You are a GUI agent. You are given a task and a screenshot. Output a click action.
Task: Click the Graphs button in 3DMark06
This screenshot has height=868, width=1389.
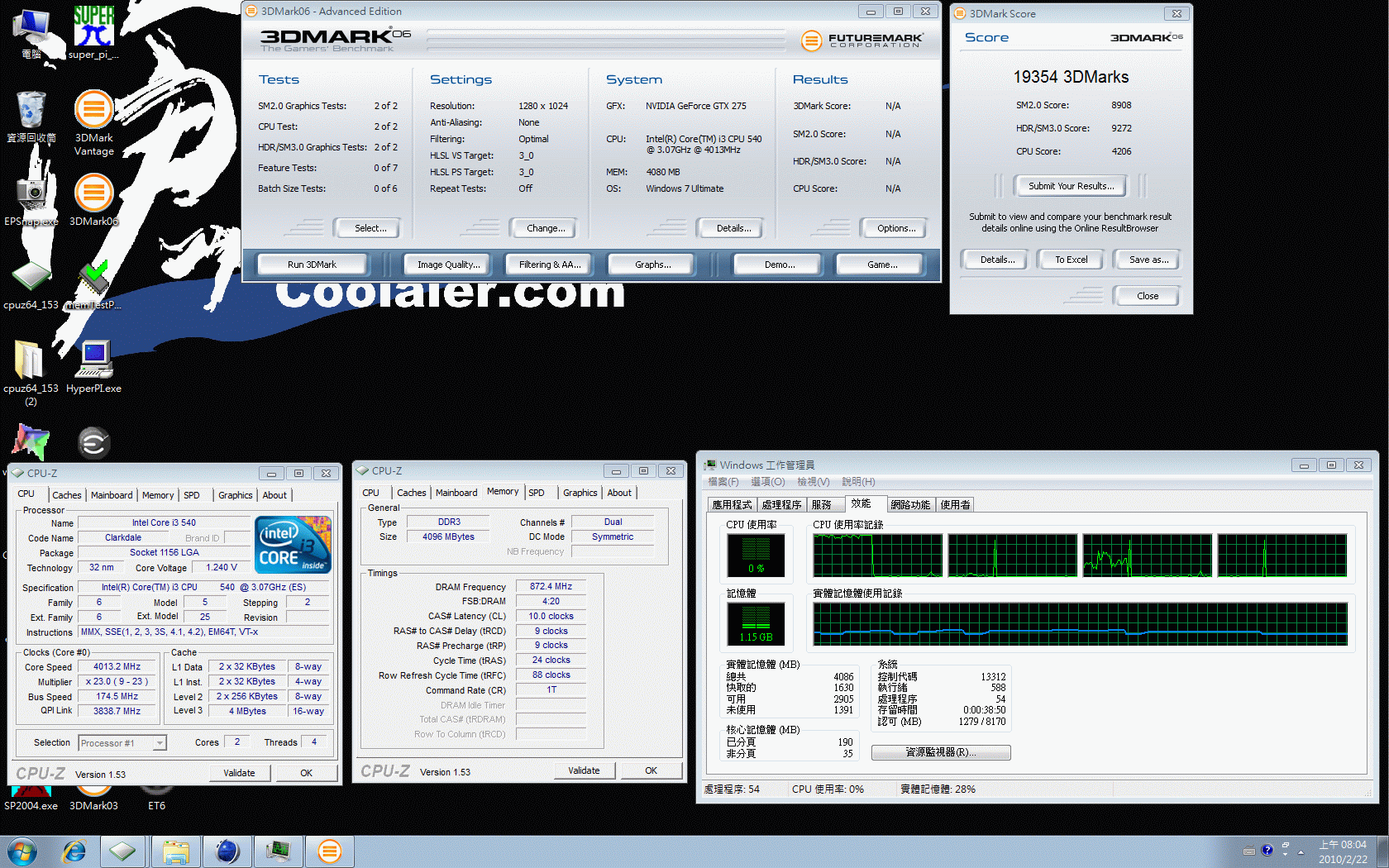coord(652,265)
